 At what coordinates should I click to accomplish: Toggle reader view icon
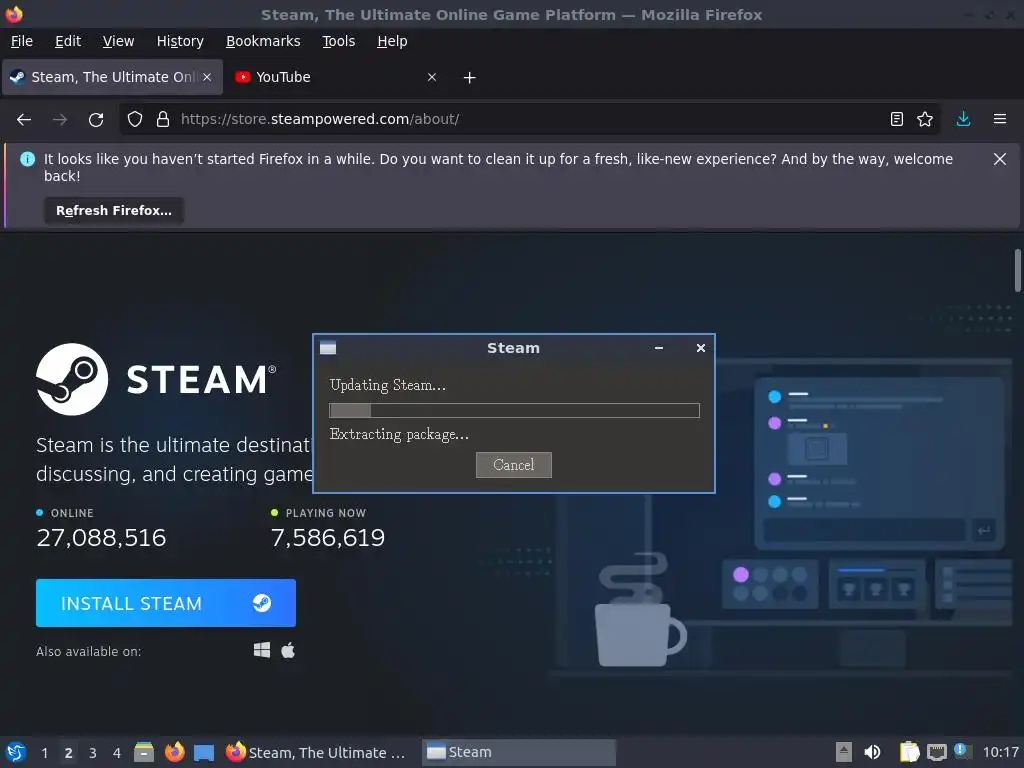click(x=897, y=119)
